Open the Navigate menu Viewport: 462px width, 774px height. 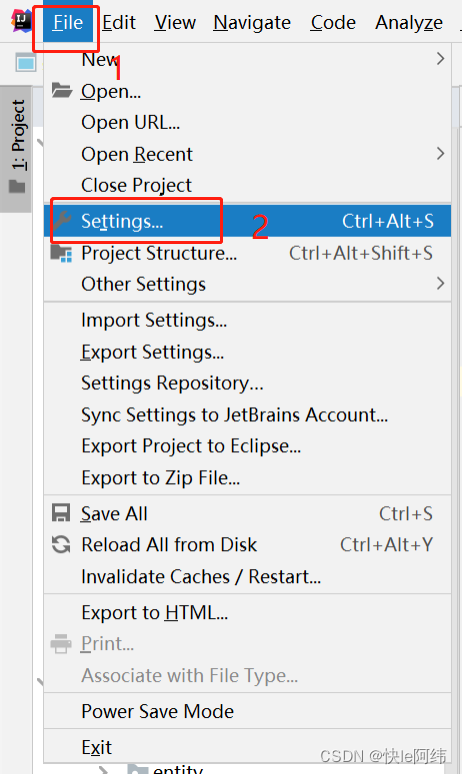(x=252, y=22)
